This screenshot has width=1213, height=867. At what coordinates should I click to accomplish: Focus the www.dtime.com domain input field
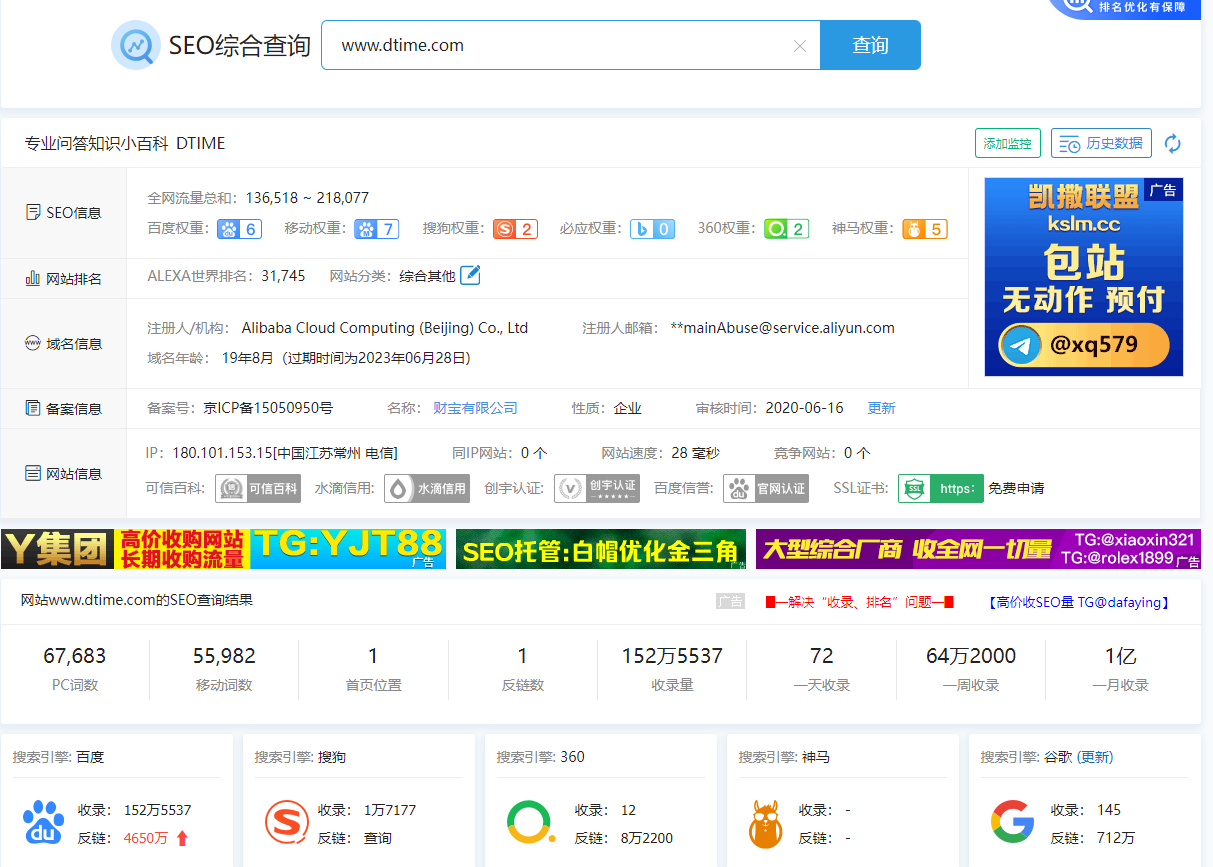(x=570, y=45)
